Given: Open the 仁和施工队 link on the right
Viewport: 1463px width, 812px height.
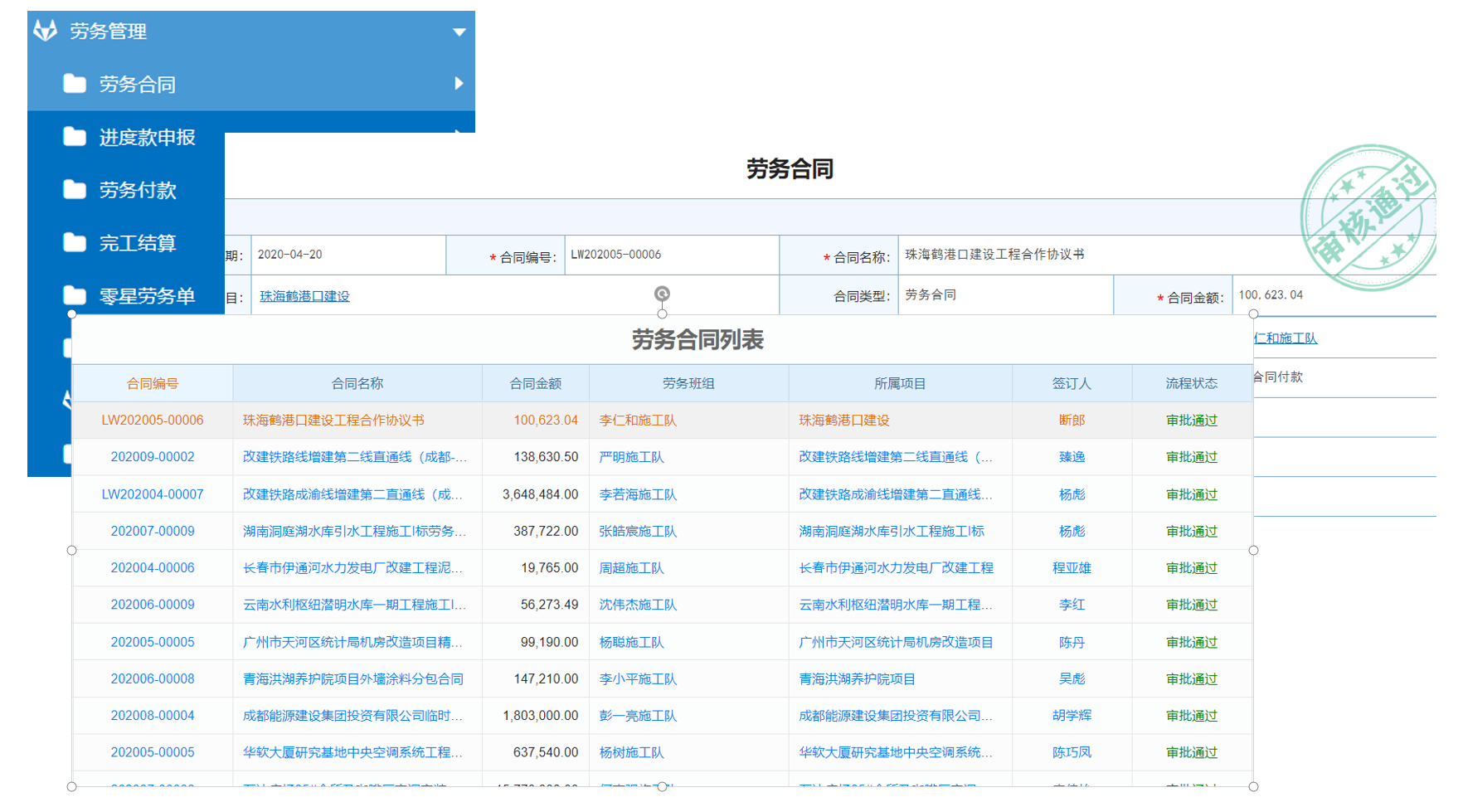Looking at the screenshot, I should click(x=1285, y=338).
